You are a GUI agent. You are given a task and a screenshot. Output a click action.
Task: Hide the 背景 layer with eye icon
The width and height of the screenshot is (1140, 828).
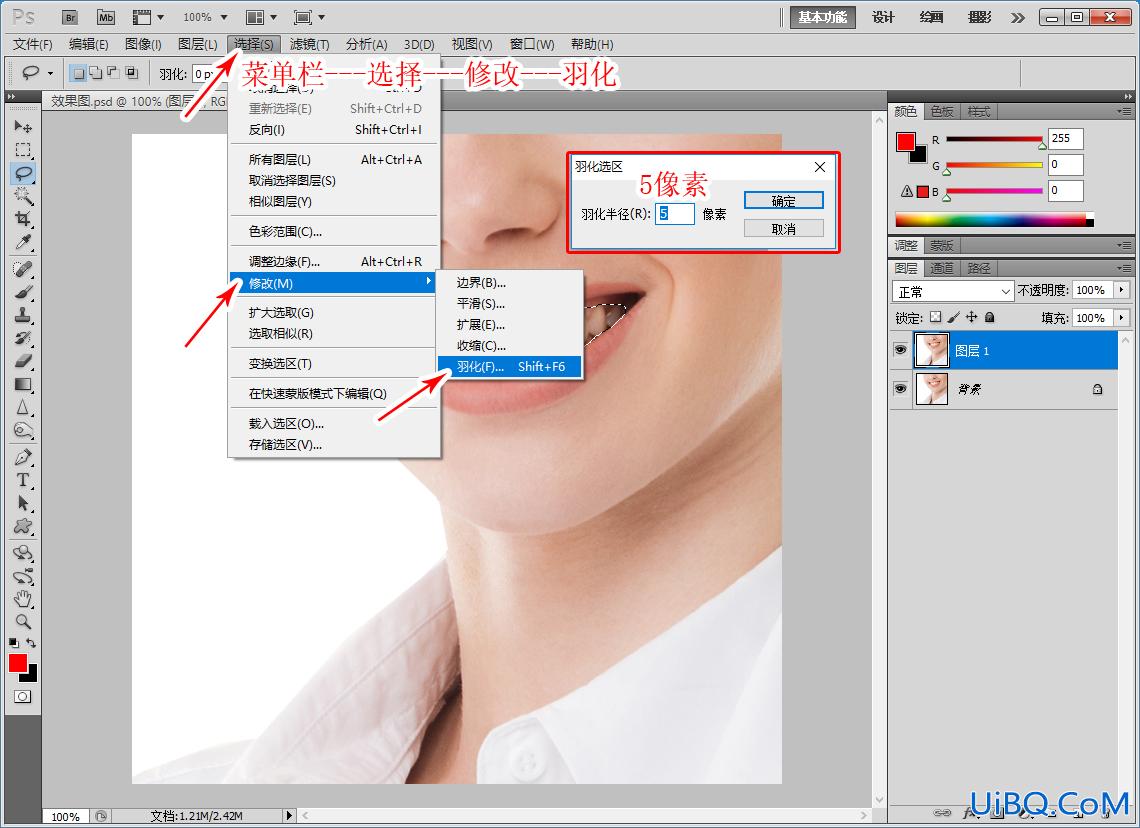tap(900, 389)
